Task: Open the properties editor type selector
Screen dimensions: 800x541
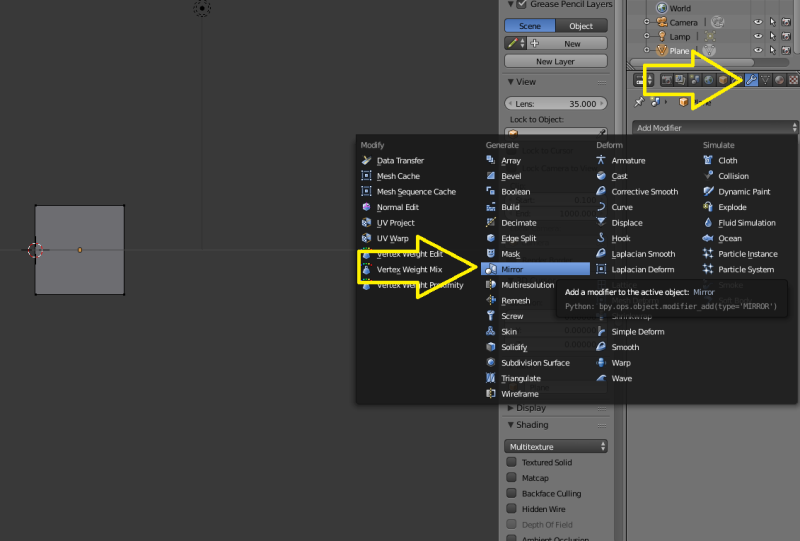Action: 644,80
